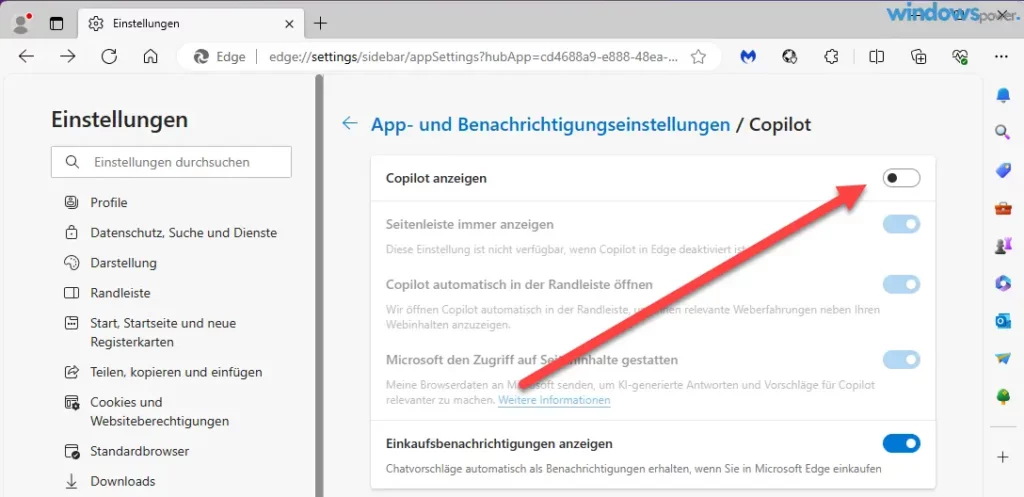Go back with the browser back arrow
The width and height of the screenshot is (1024, 497).
(x=26, y=57)
